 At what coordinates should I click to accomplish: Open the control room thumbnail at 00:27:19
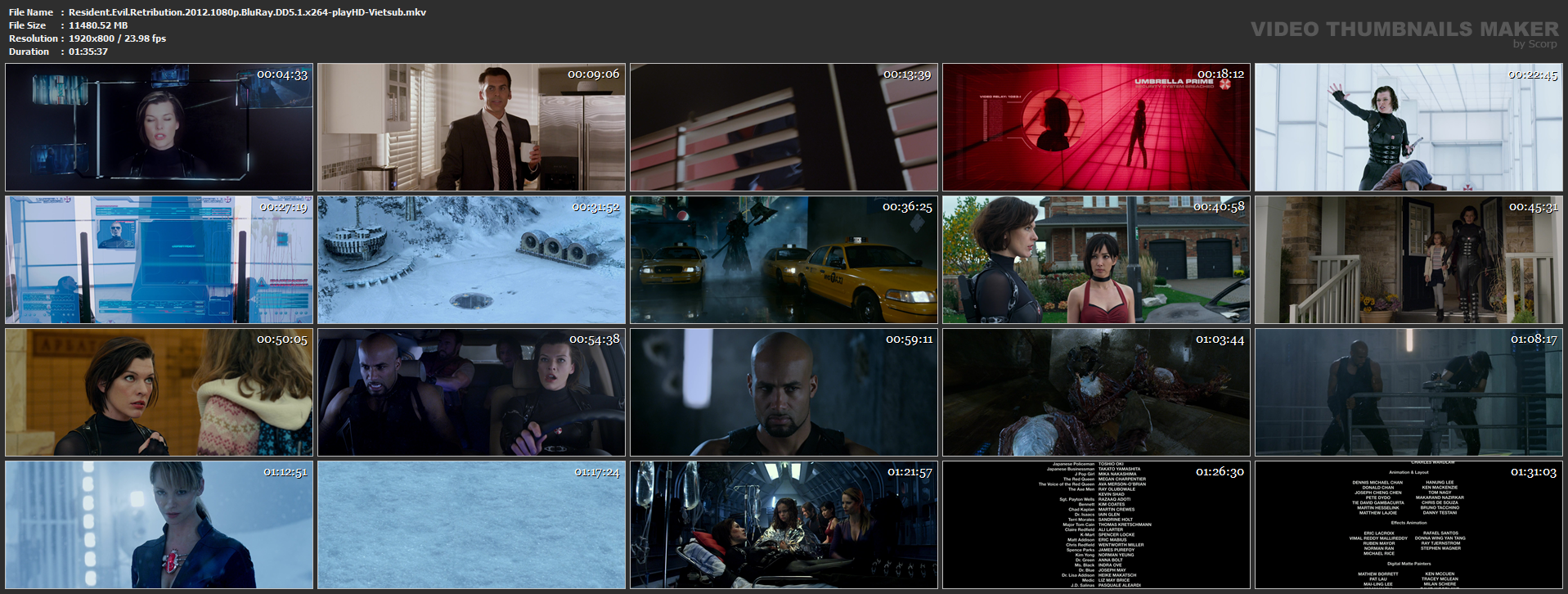[x=159, y=260]
